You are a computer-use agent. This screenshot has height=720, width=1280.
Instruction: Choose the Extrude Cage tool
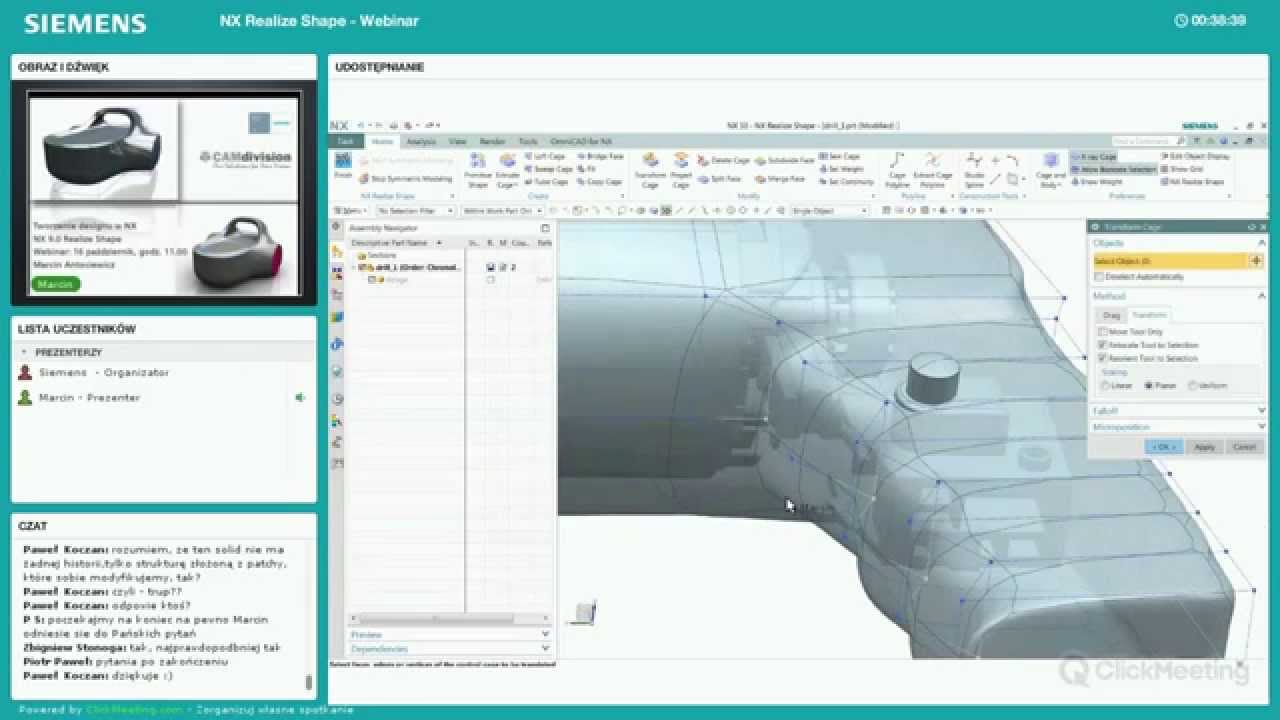tap(508, 170)
